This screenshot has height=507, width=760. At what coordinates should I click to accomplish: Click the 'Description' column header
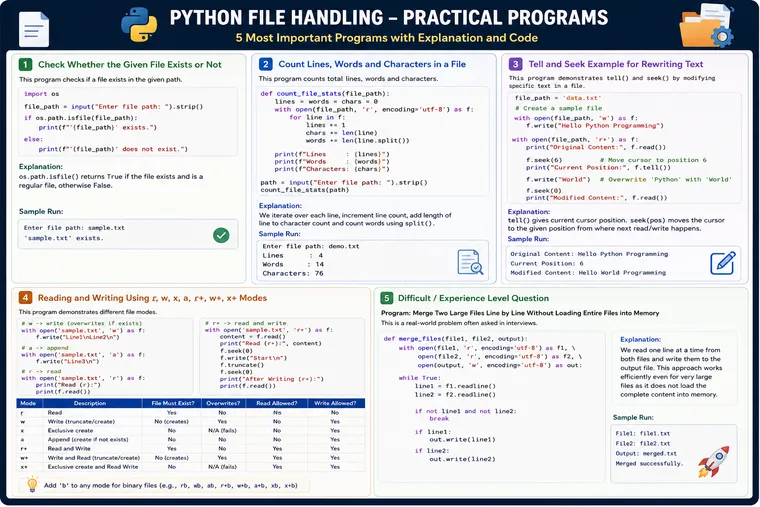(90, 403)
